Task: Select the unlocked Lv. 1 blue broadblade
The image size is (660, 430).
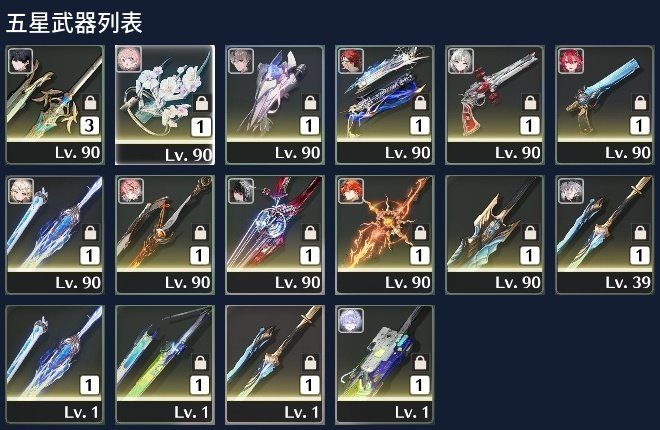Action: (55, 365)
